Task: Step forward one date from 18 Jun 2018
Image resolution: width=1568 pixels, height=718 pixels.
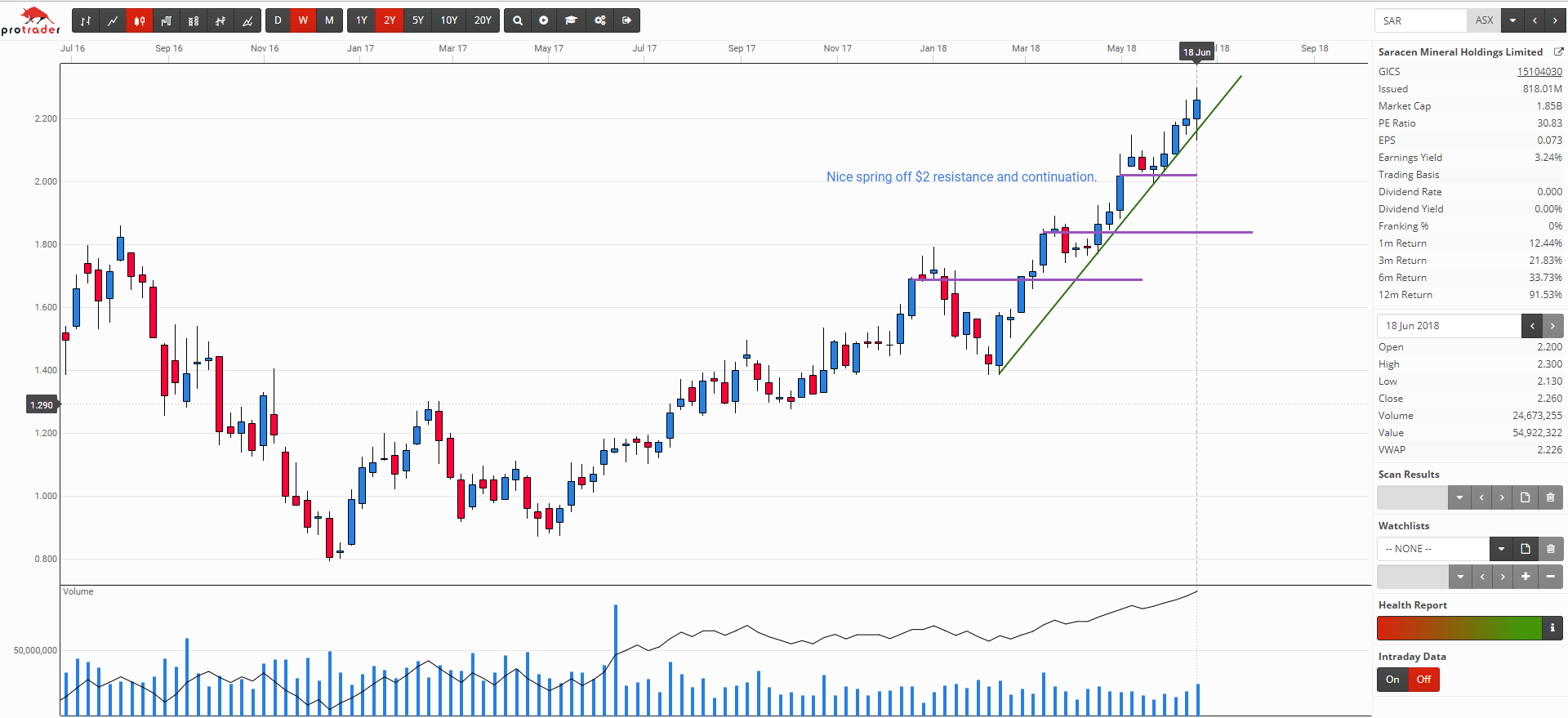Action: pos(1552,326)
